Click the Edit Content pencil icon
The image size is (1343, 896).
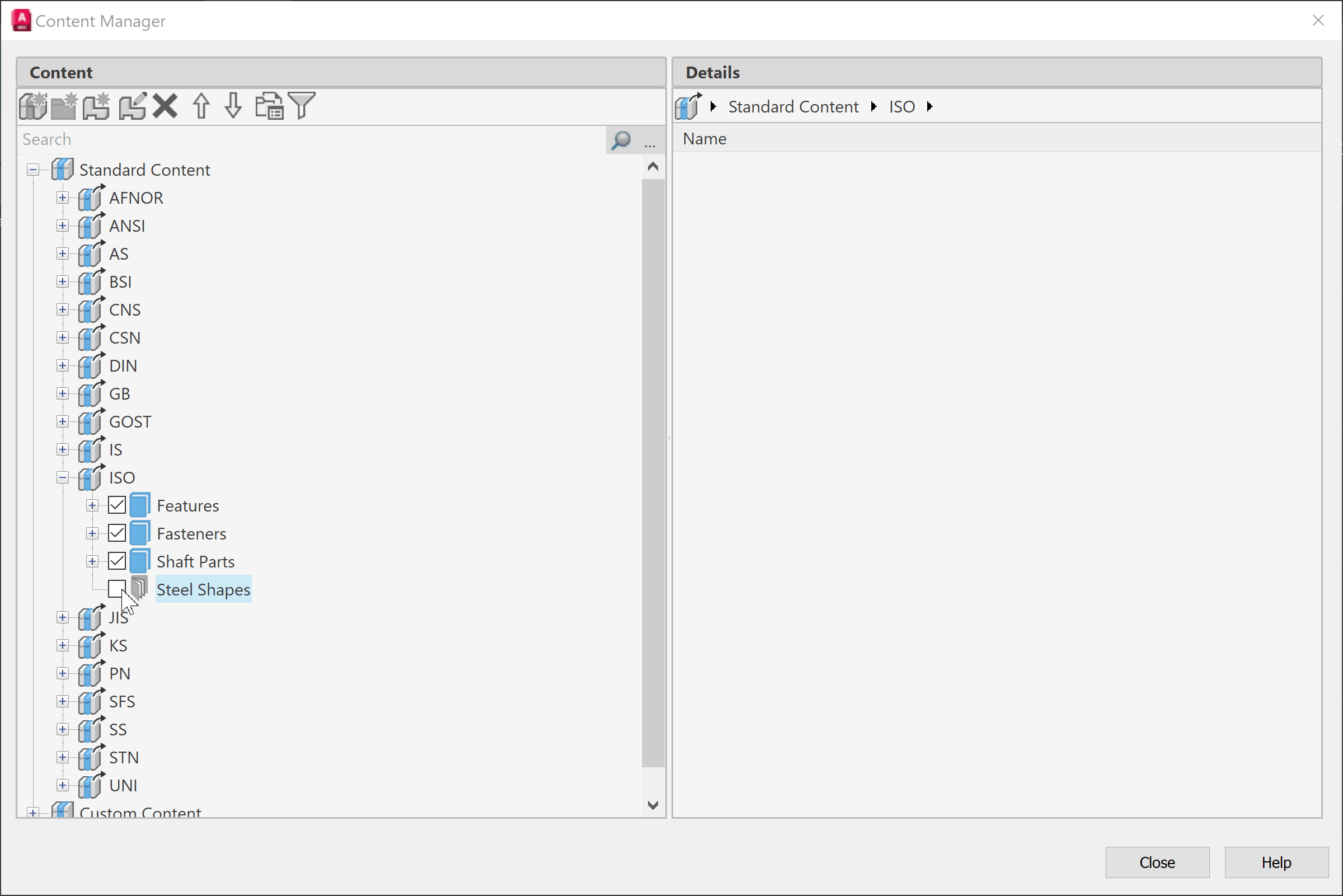tap(132, 106)
